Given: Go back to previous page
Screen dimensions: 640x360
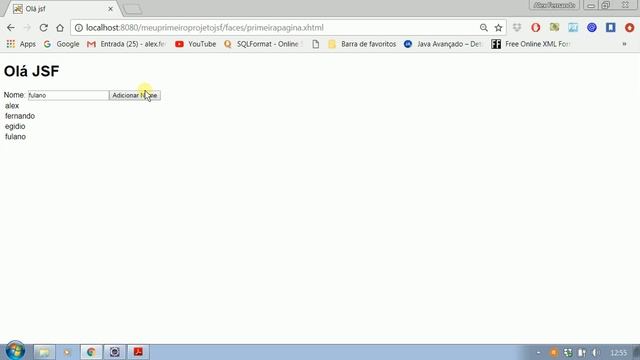Looking at the screenshot, I should point(11,28).
